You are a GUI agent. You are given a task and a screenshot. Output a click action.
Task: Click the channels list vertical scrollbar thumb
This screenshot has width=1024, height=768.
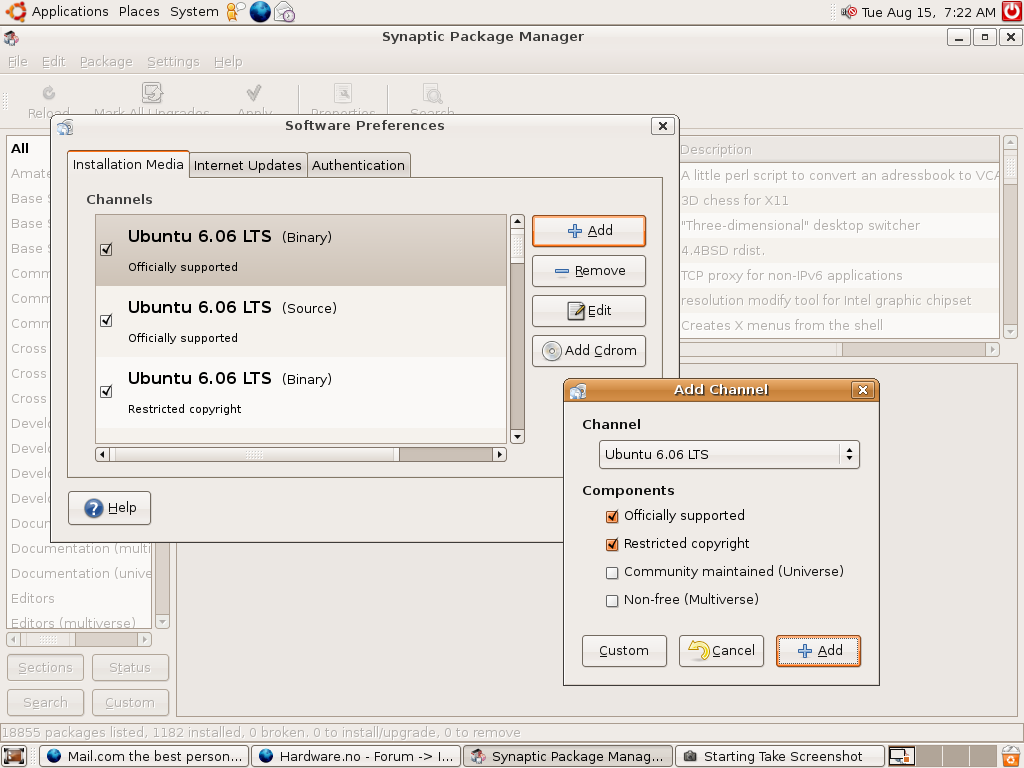[x=517, y=246]
